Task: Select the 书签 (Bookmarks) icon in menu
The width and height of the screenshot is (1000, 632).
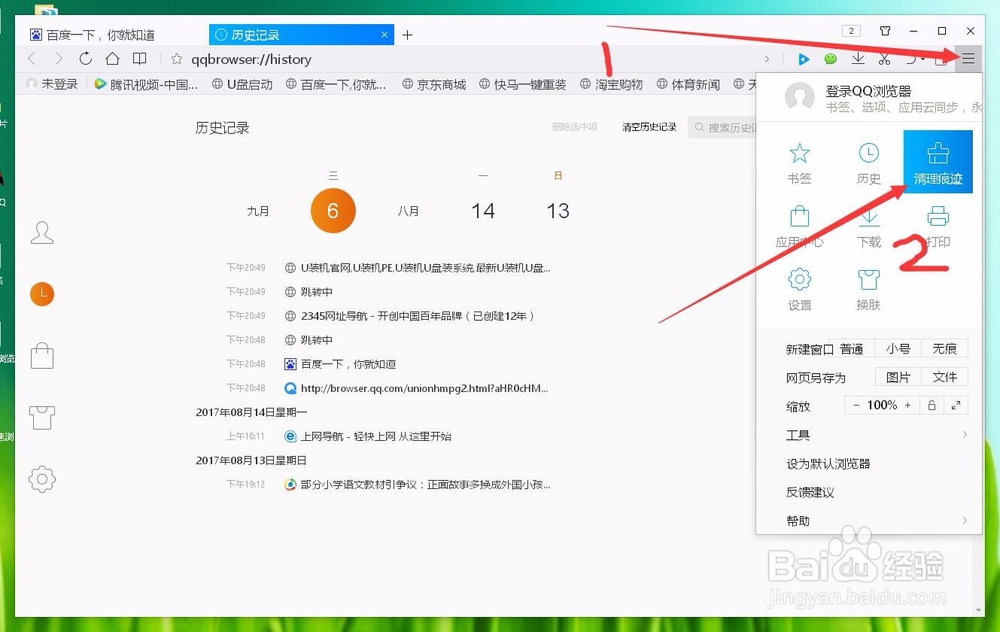Action: (x=798, y=162)
